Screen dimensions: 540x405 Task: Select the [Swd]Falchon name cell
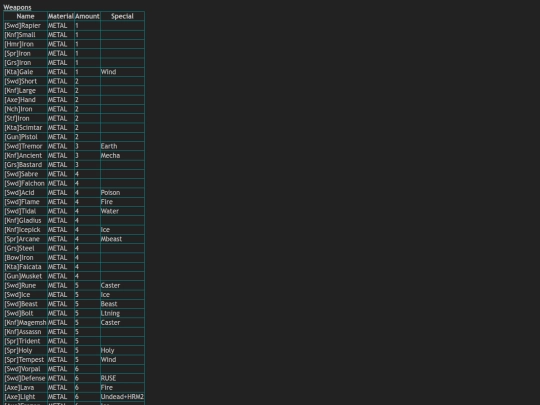[25, 184]
